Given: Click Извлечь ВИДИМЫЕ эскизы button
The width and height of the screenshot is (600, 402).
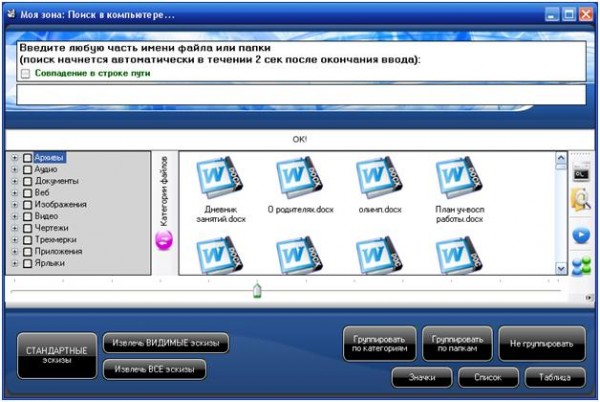Looking at the screenshot, I should point(166,343).
